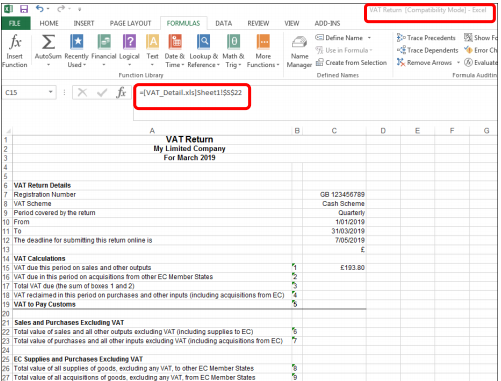Open More Functions icon
501x381 pixels.
(x=263, y=42)
